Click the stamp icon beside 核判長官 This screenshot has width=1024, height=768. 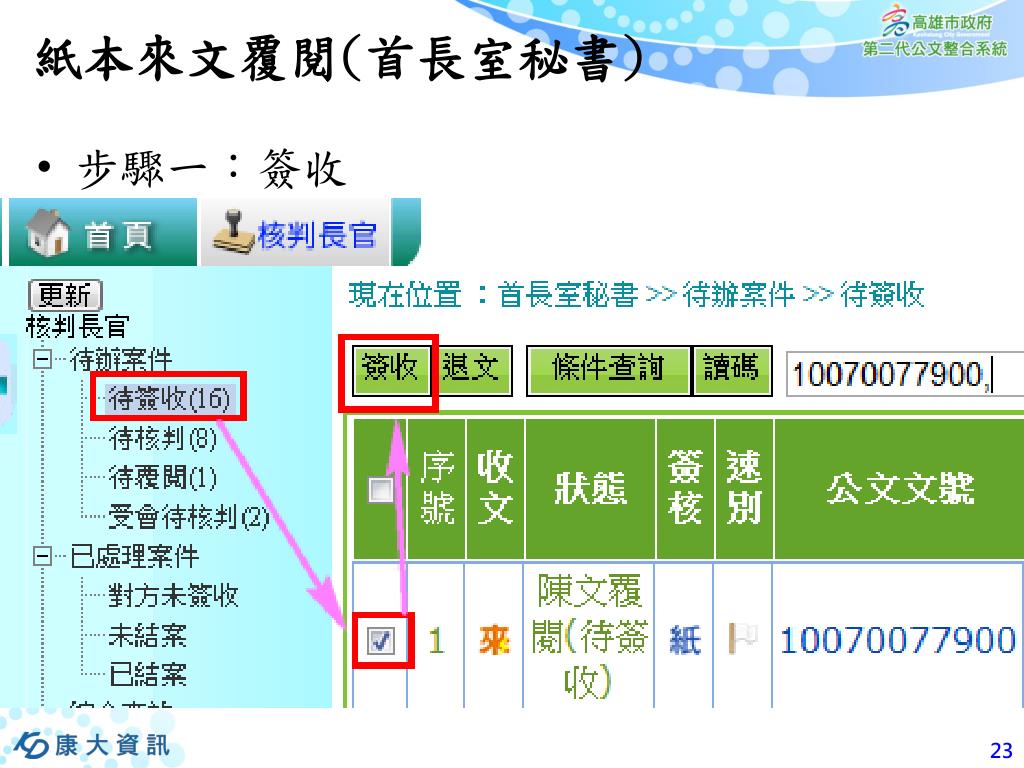point(234,232)
